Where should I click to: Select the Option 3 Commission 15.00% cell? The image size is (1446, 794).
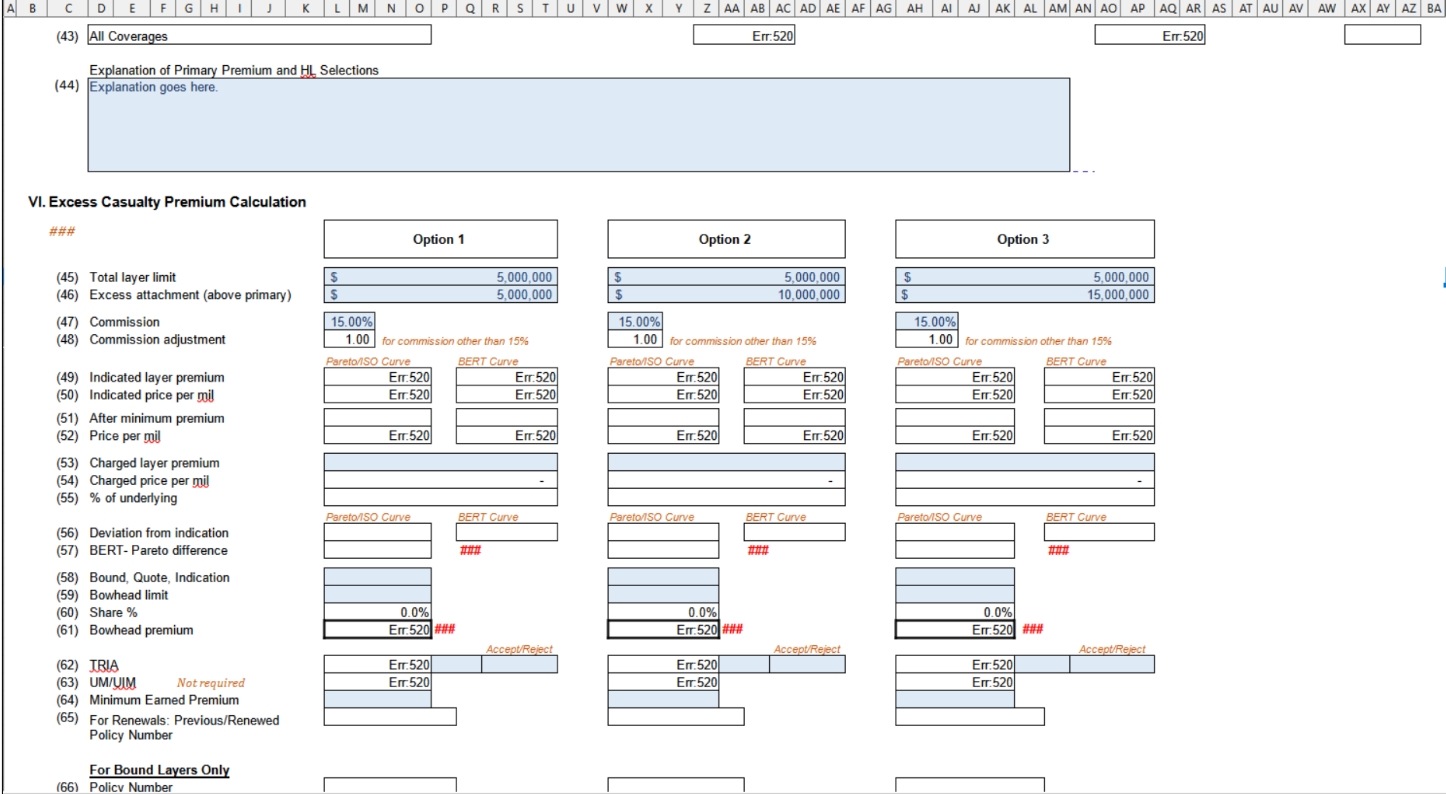926,322
